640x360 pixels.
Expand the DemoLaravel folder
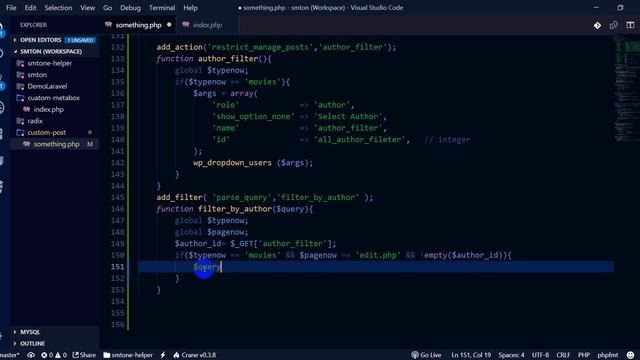click(47, 86)
